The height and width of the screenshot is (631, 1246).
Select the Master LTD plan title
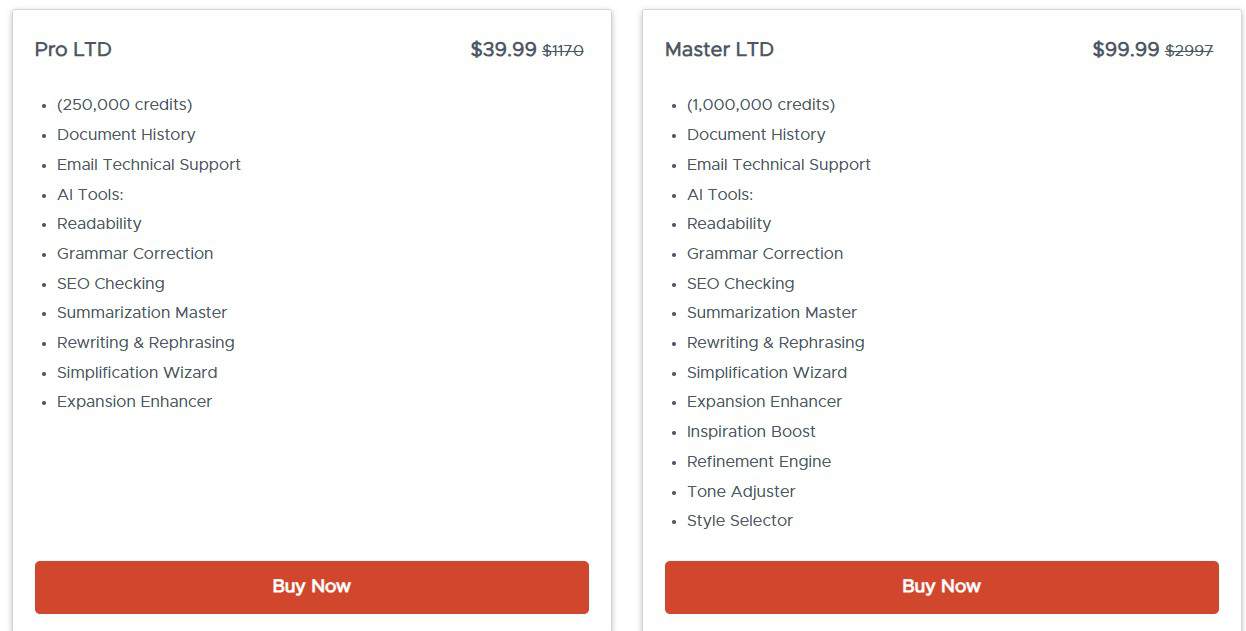click(719, 49)
